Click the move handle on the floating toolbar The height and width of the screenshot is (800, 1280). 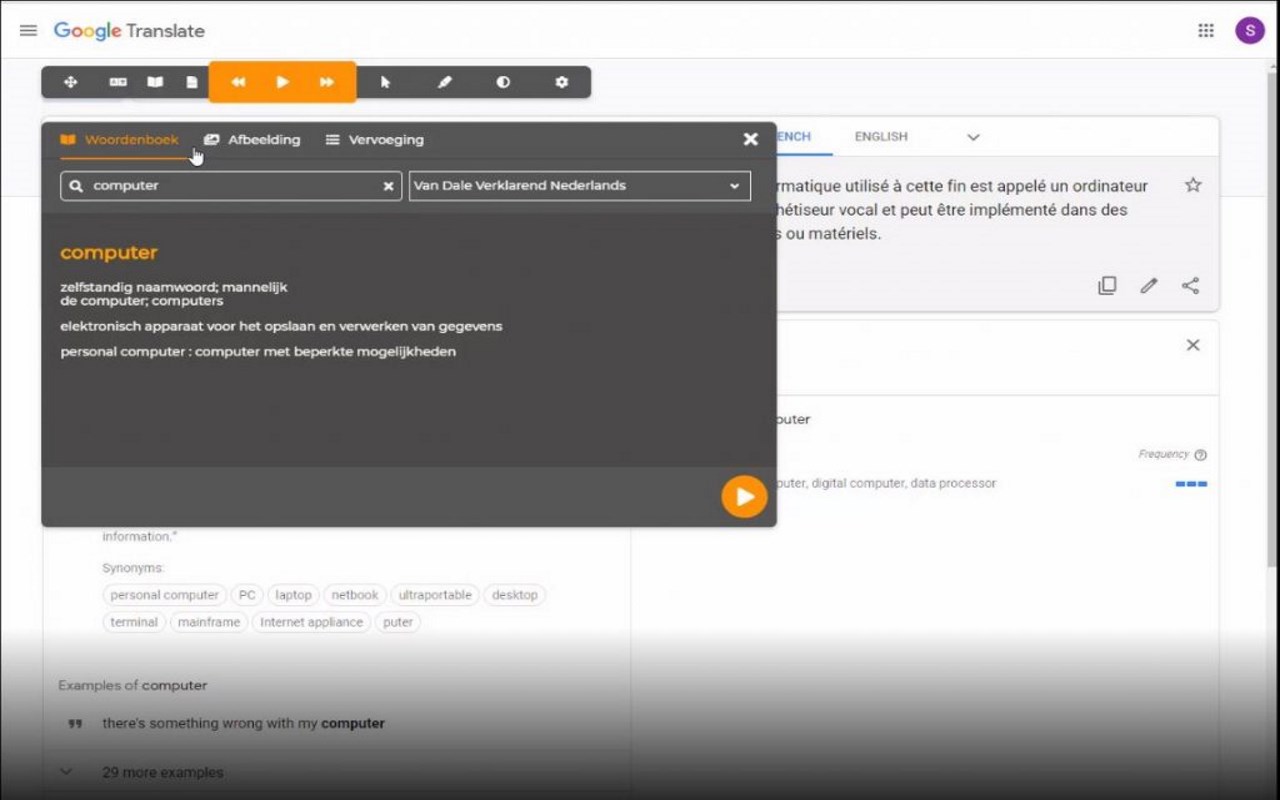[x=71, y=82]
